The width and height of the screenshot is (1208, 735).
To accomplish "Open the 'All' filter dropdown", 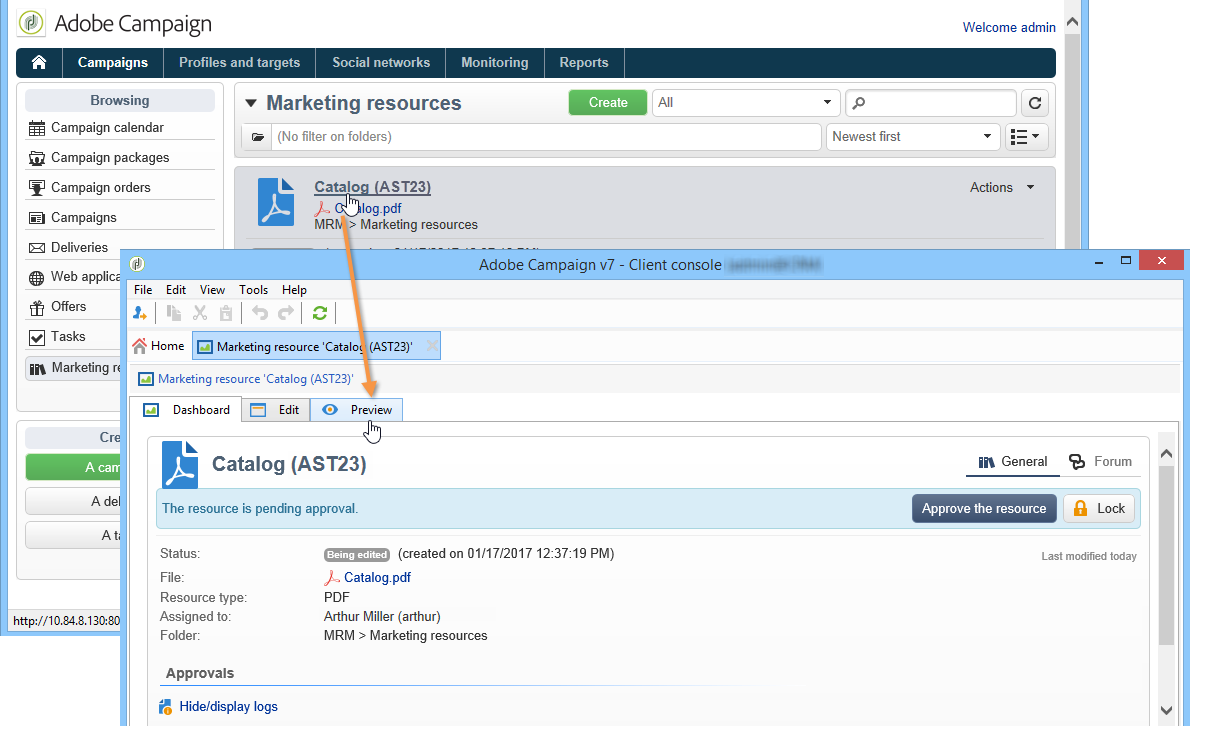I will click(x=746, y=102).
